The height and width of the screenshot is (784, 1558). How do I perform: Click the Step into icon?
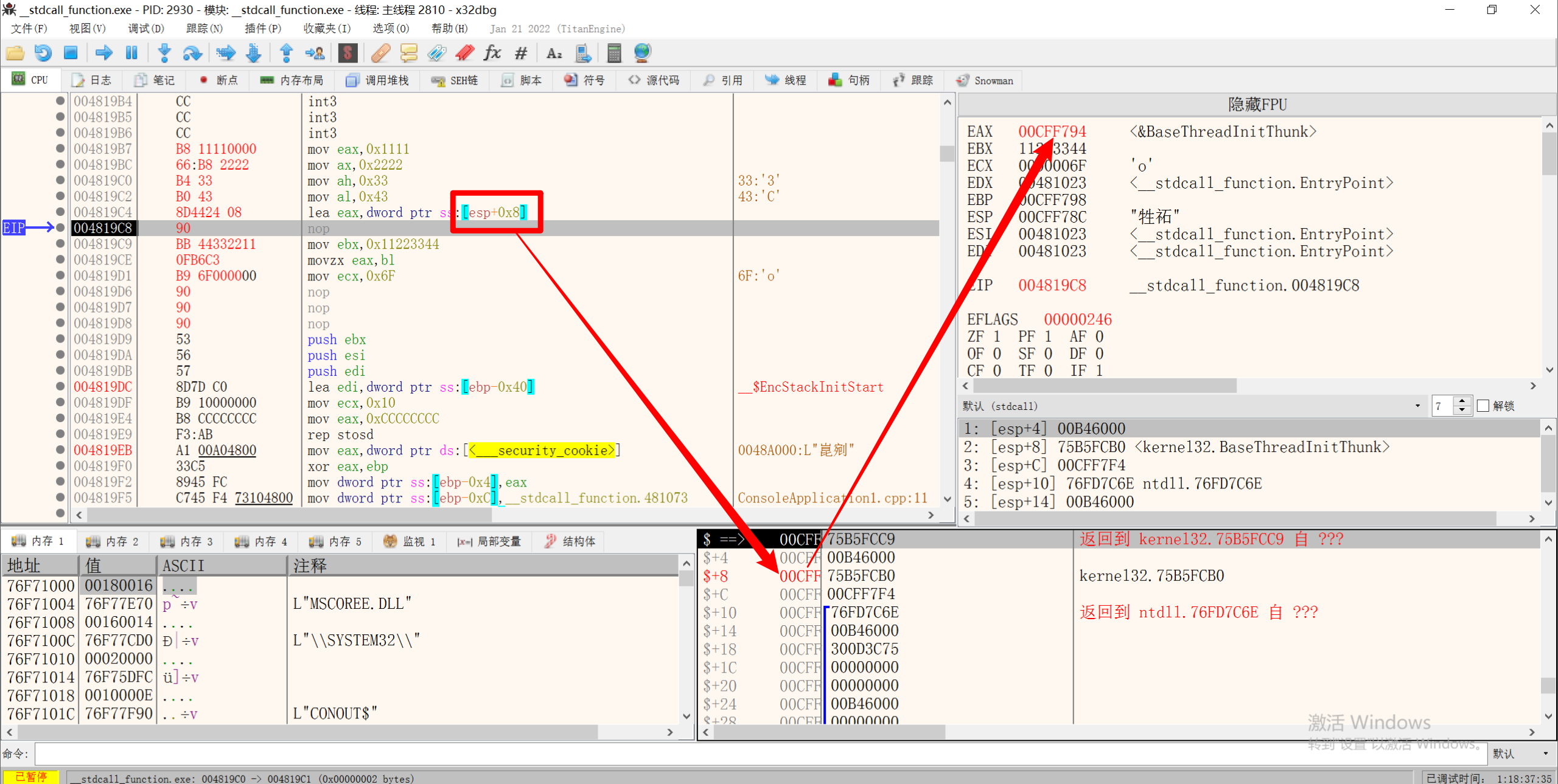164,54
